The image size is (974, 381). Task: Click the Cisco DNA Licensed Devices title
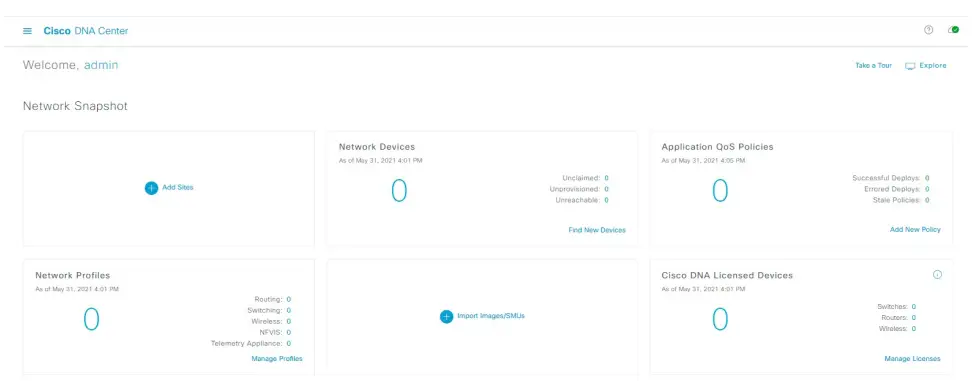click(x=727, y=275)
